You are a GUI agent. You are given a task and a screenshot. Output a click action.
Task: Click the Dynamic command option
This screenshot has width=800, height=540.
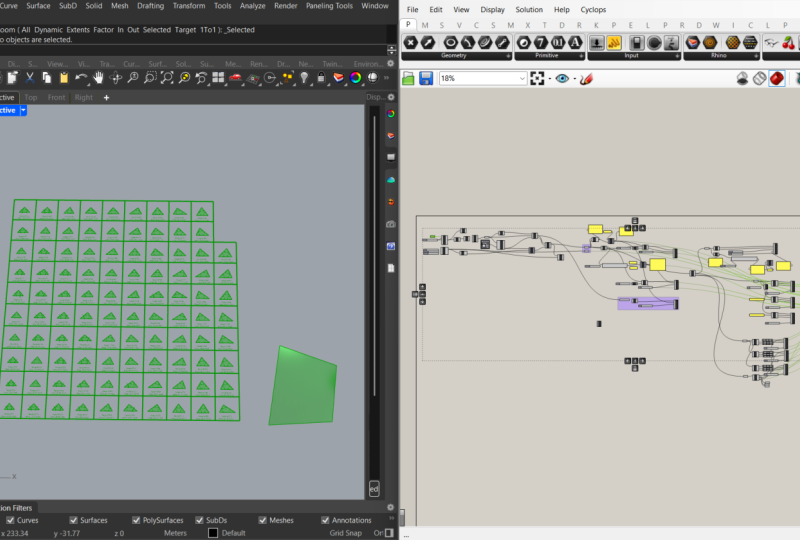pos(48,30)
